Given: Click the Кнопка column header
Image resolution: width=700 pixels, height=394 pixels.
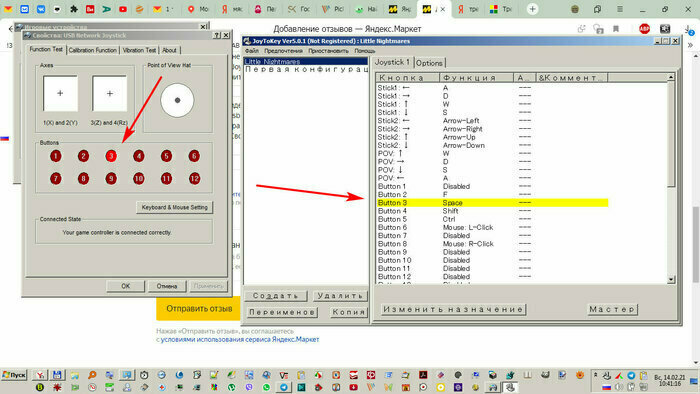Looking at the screenshot, I should (x=408, y=78).
